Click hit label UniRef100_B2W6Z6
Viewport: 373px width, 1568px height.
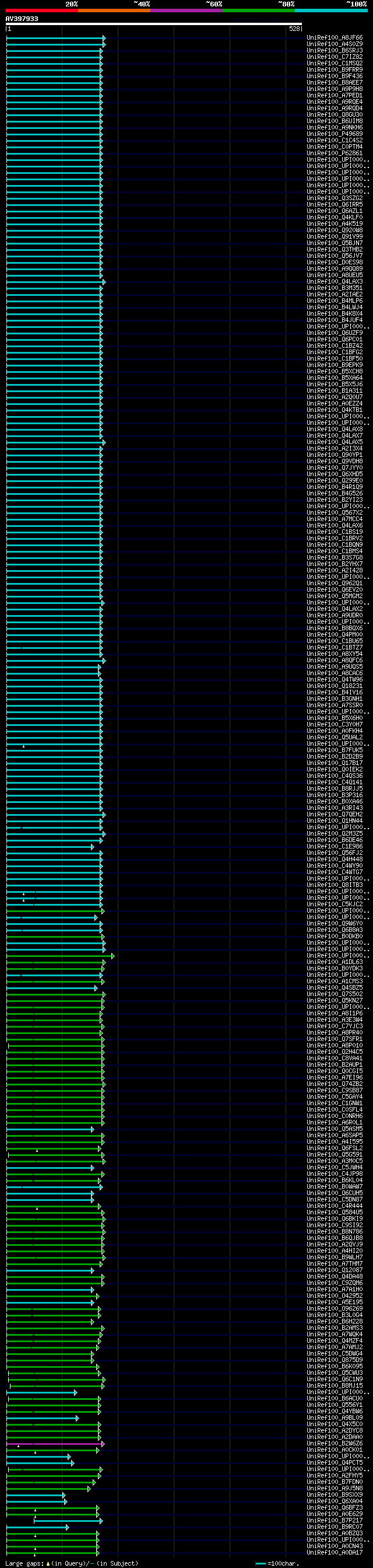point(335,1443)
